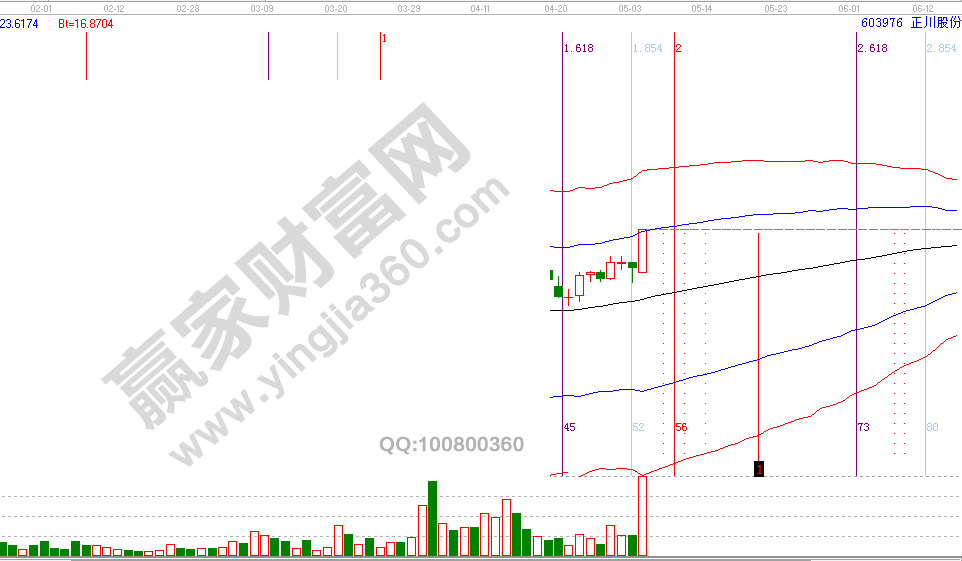Click the black "1" marker on the timeline
Viewport: 962px width, 561px height.
pos(759,469)
